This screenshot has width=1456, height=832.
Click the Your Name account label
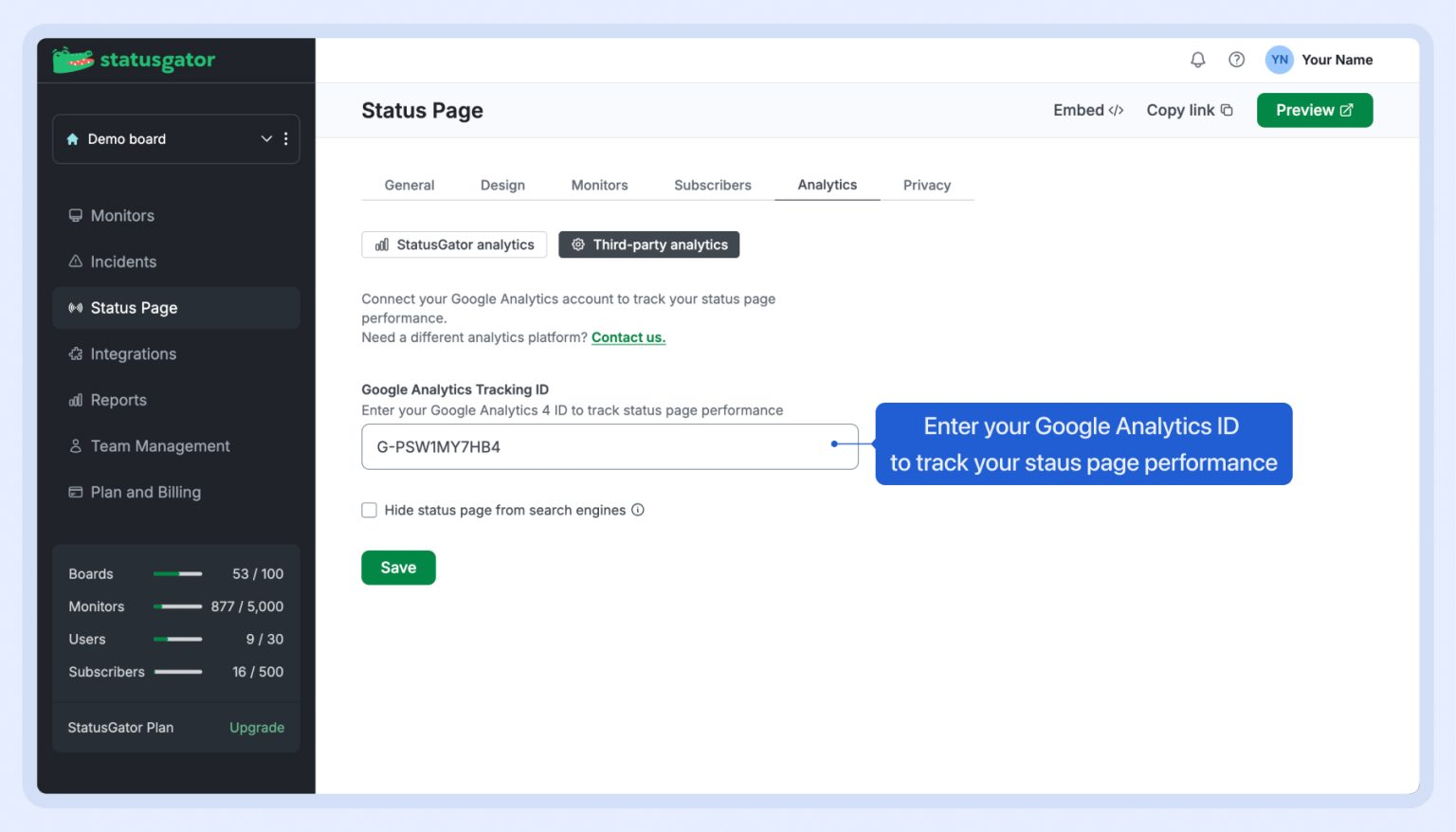point(1337,60)
